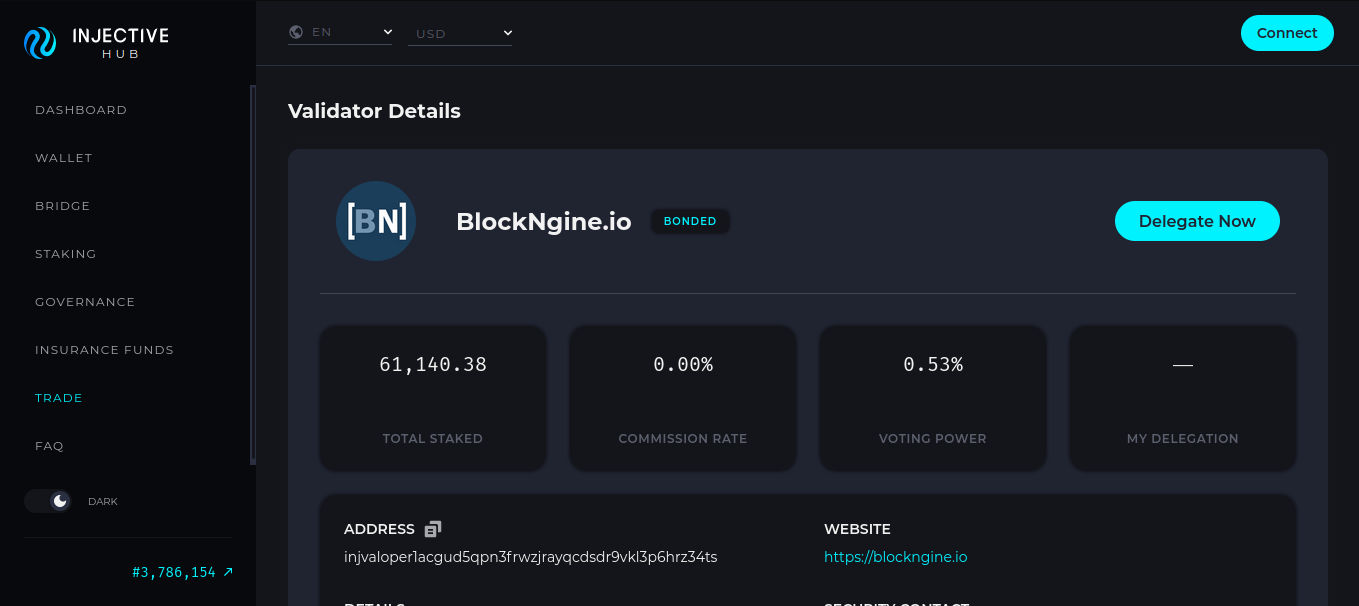Image resolution: width=1359 pixels, height=606 pixels.
Task: Click the Connect wallet button
Action: [x=1287, y=33]
